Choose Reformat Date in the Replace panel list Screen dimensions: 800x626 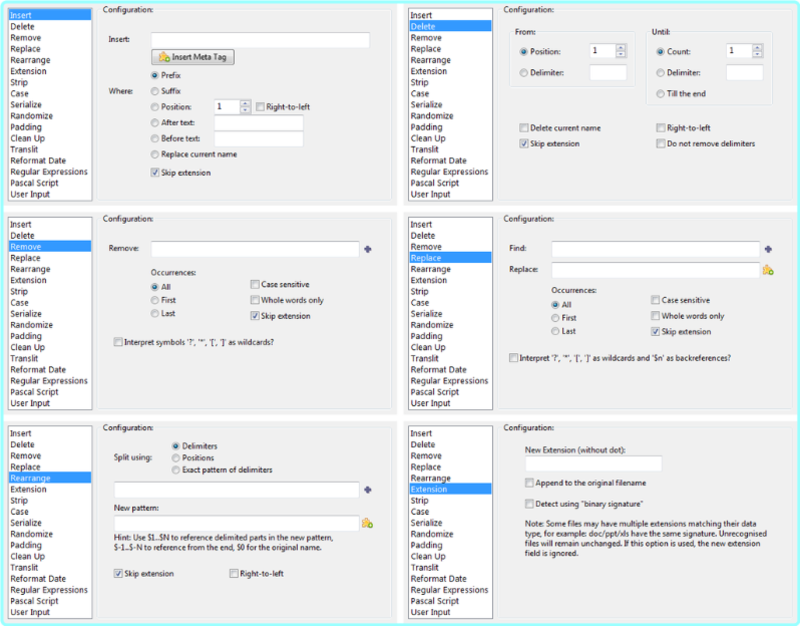coord(451,370)
